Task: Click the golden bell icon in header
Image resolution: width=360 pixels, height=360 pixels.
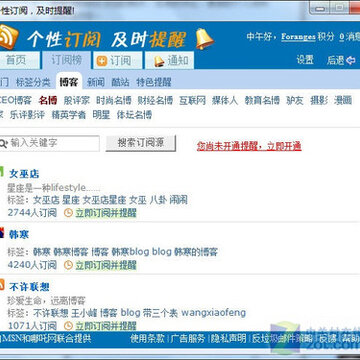Action: coord(204,39)
